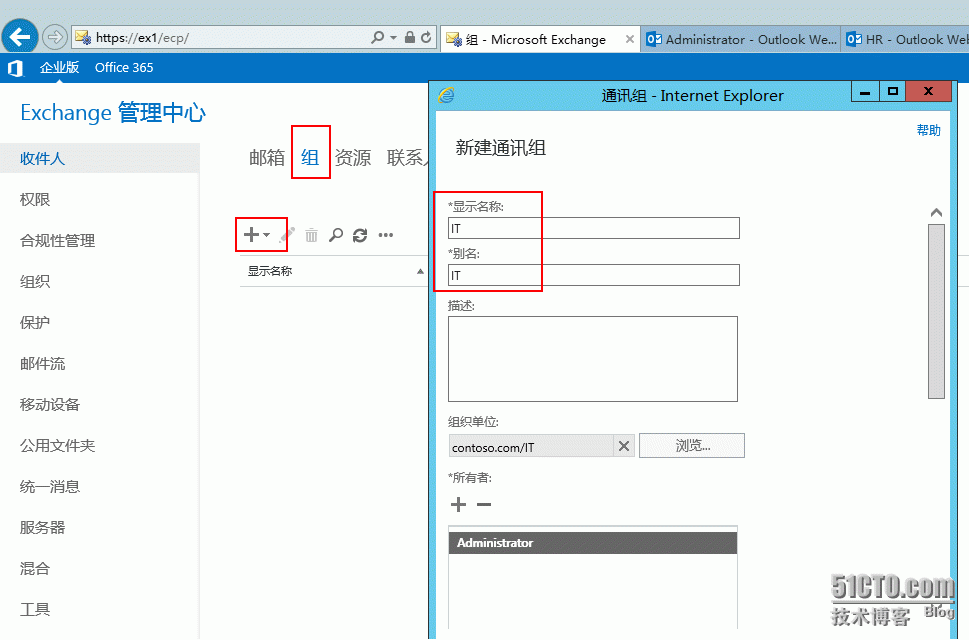969x640 pixels.
Task: Click the edit pencil toolbar icon
Action: coord(287,235)
